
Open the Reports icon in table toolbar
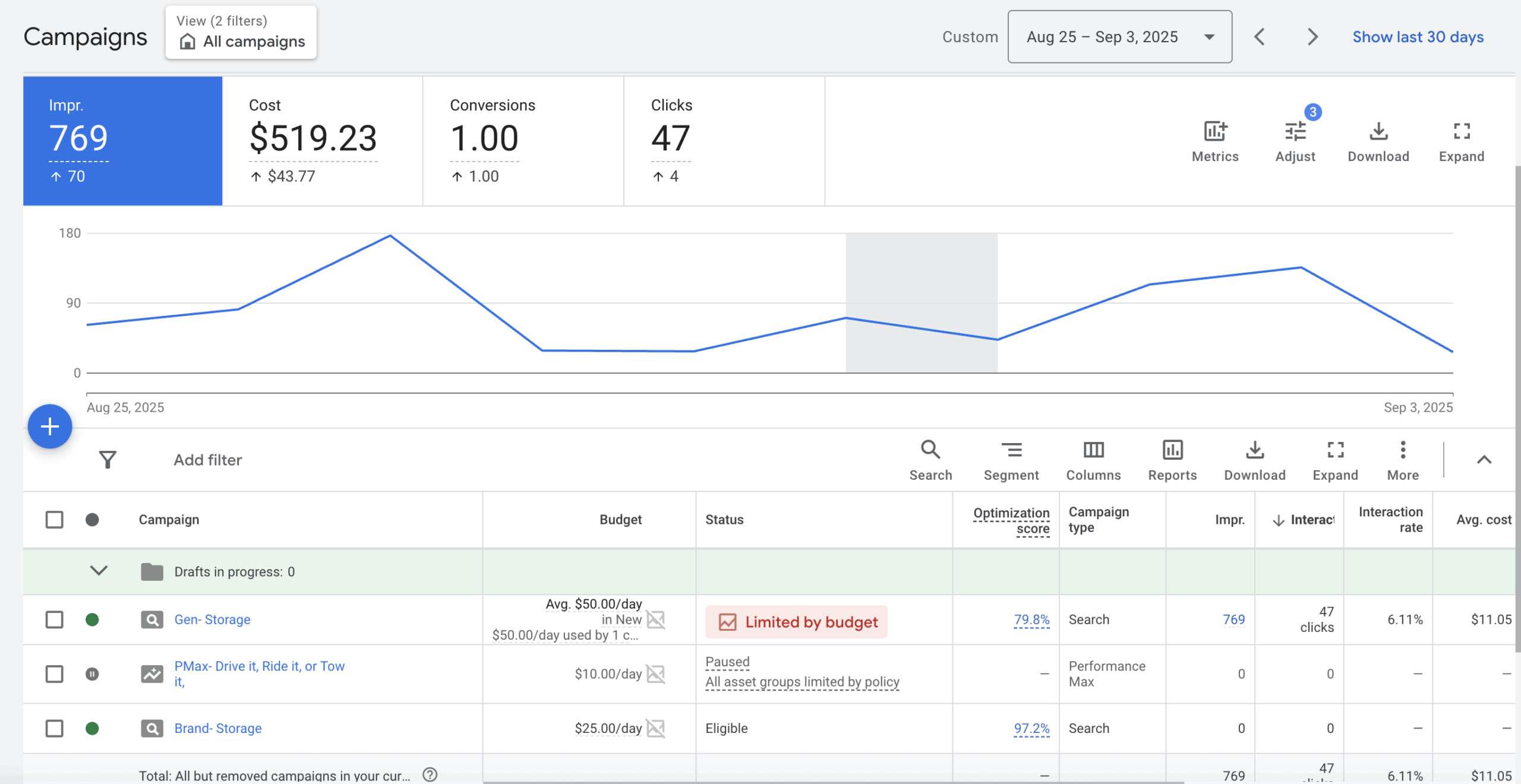(x=1172, y=450)
